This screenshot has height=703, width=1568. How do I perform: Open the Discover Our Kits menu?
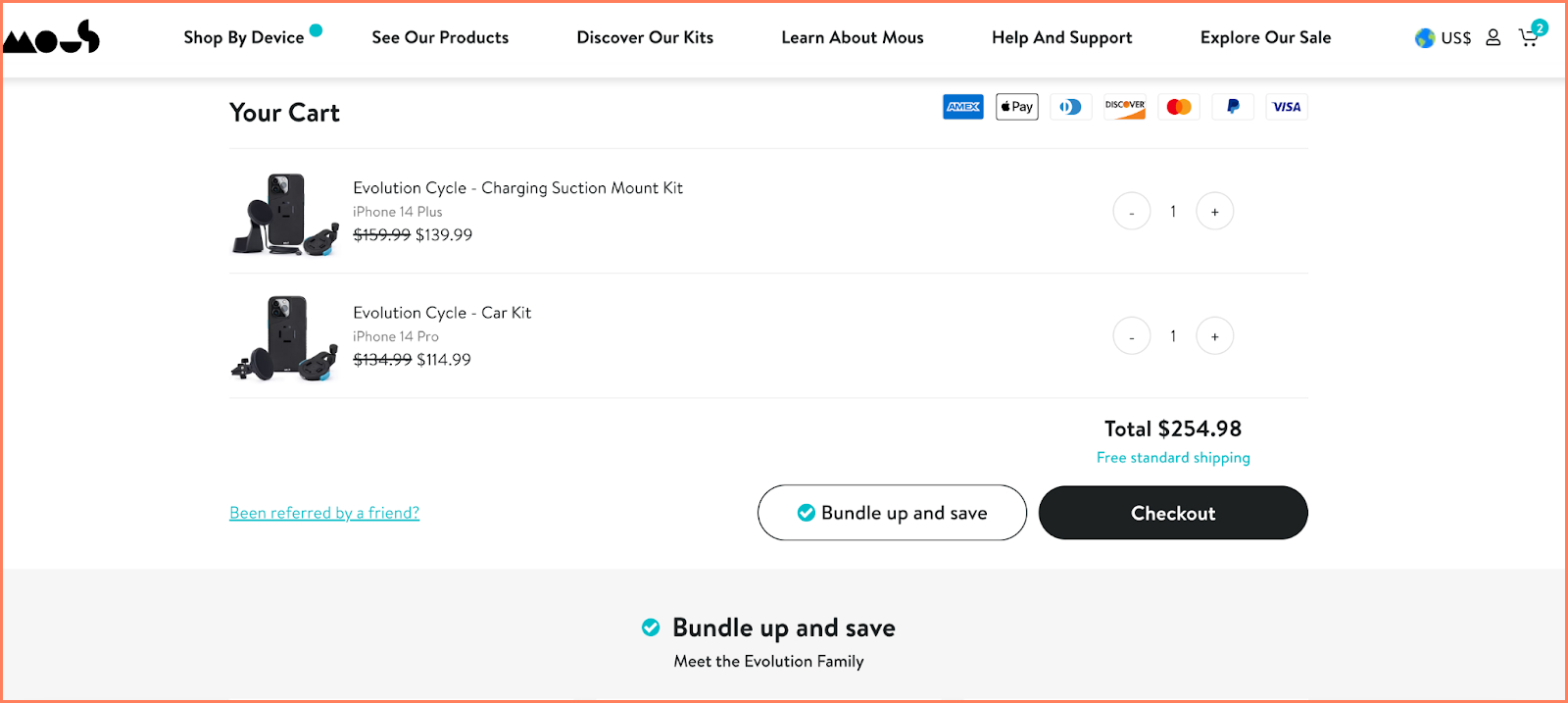[x=645, y=37]
